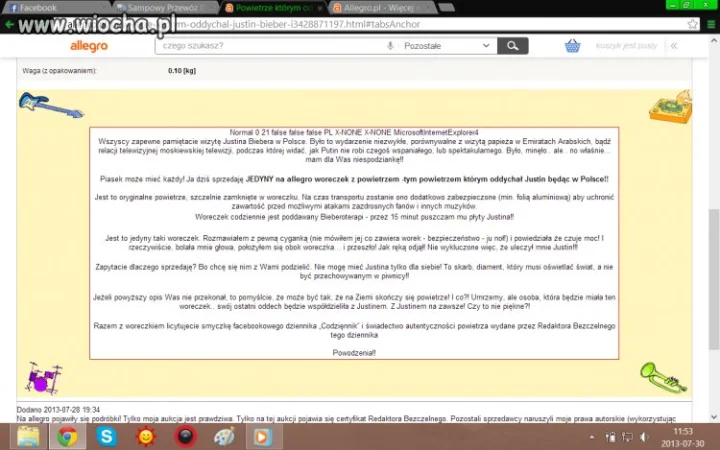Bookmark the page with star icon
Screen dimensions: 720x450
click(692, 24)
